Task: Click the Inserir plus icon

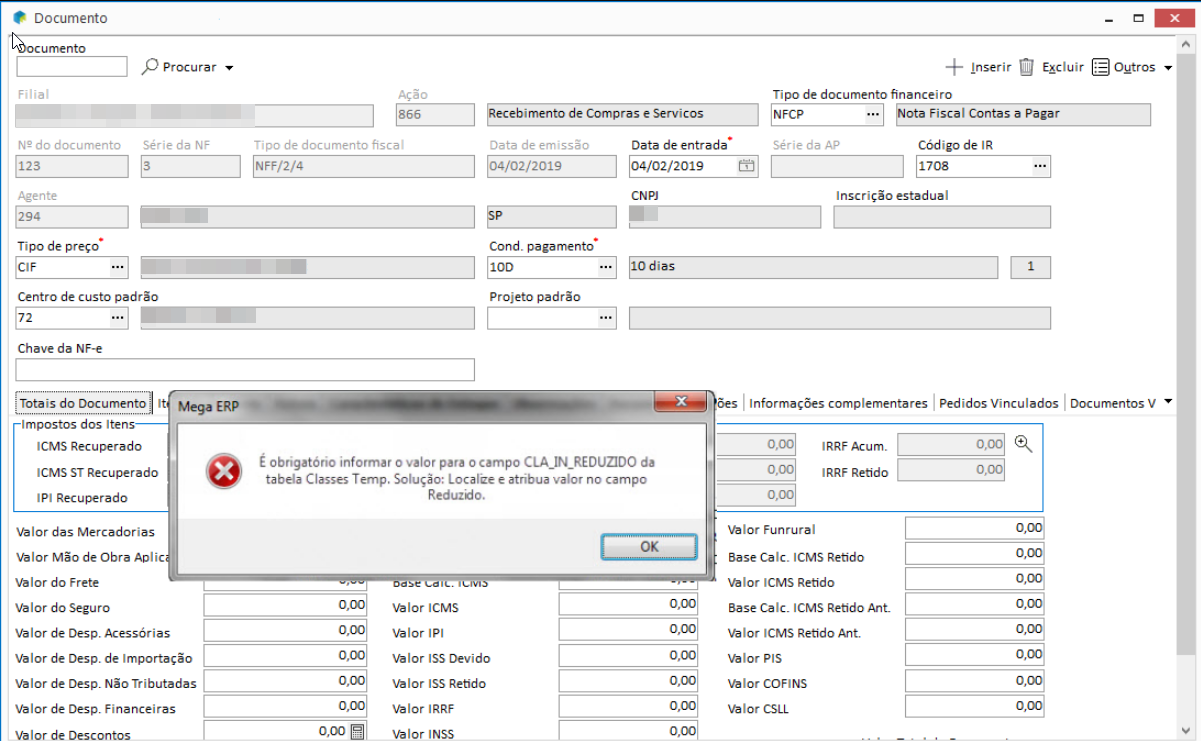Action: 954,67
